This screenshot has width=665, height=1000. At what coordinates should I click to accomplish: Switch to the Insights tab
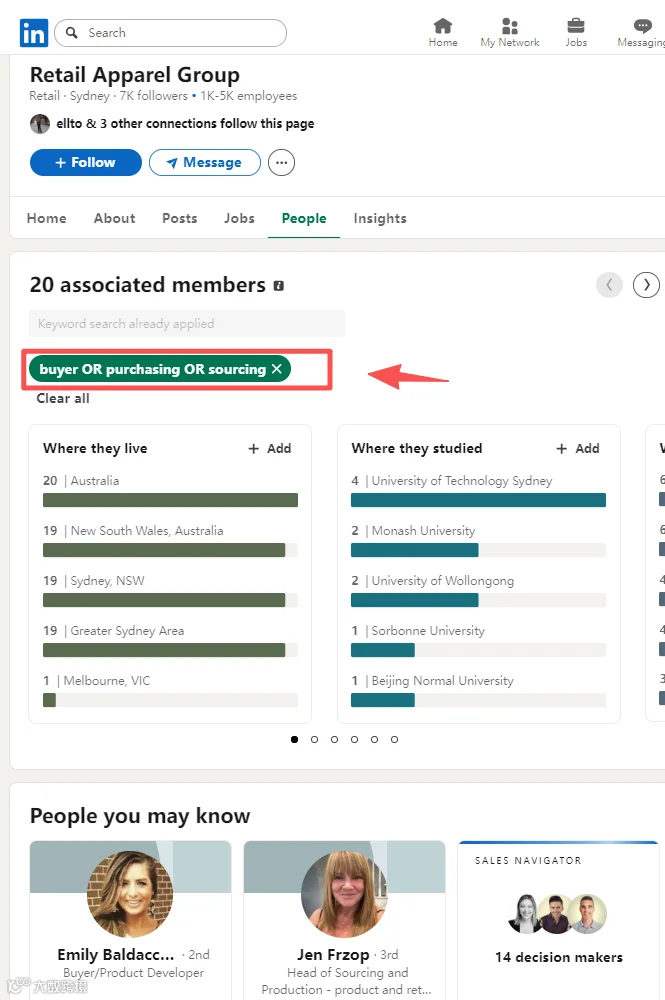coord(380,218)
